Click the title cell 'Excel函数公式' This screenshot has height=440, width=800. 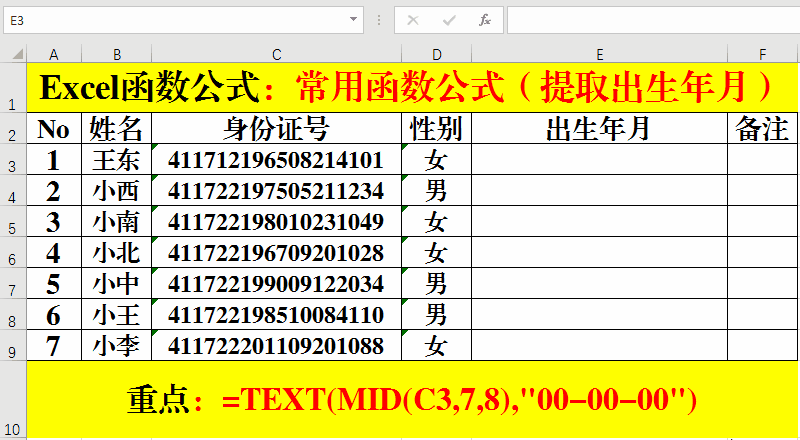[x=412, y=88]
